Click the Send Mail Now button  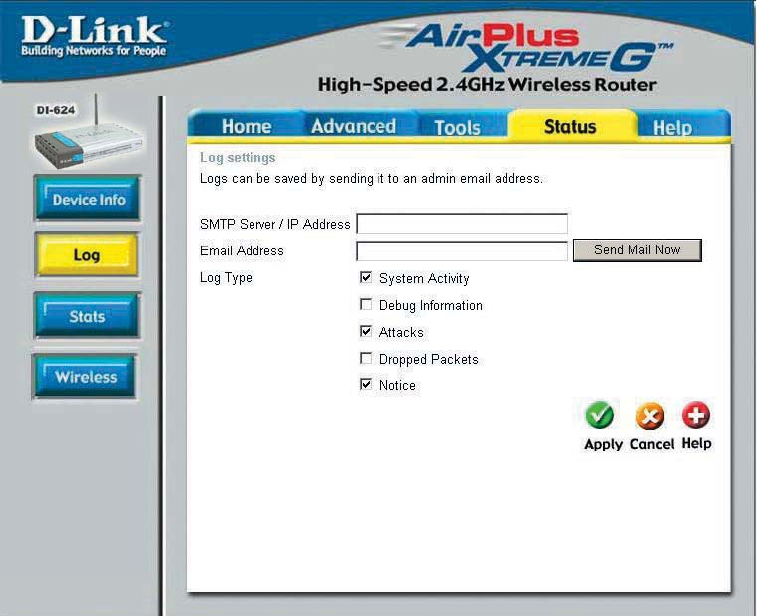coord(637,250)
